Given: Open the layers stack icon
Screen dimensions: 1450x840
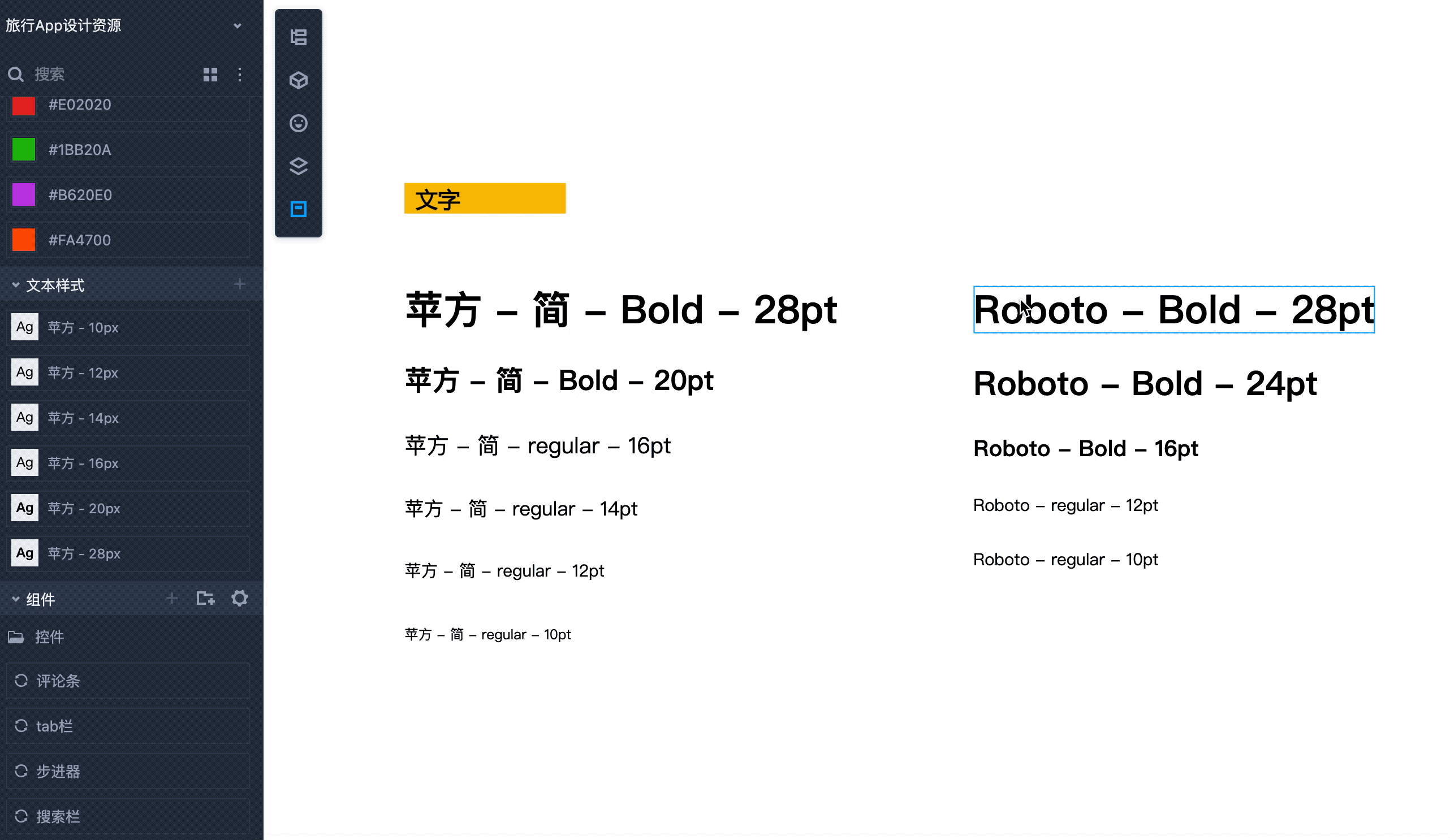Looking at the screenshot, I should point(298,166).
